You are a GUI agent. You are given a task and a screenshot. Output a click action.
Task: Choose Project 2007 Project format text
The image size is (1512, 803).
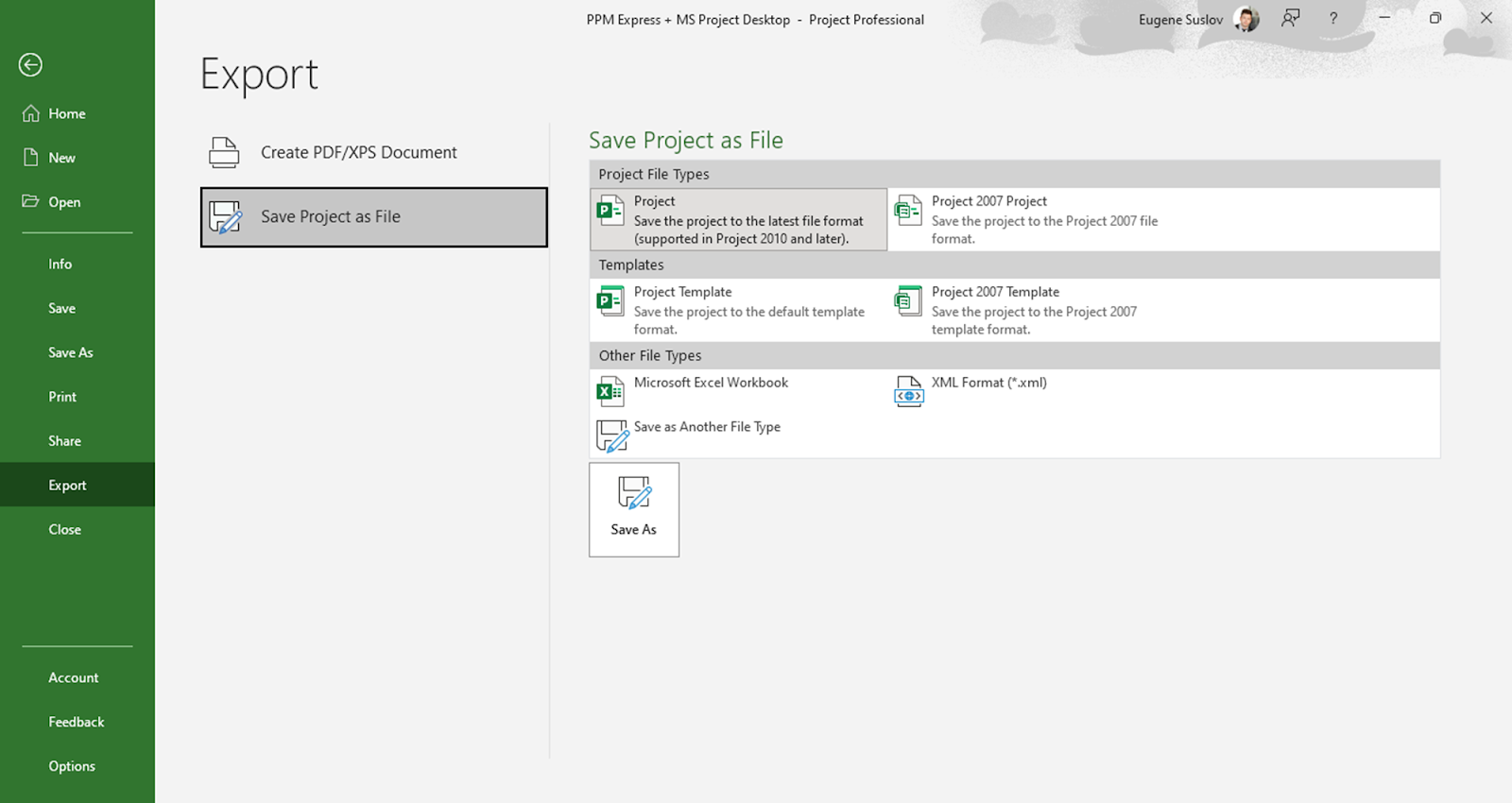[x=988, y=201]
